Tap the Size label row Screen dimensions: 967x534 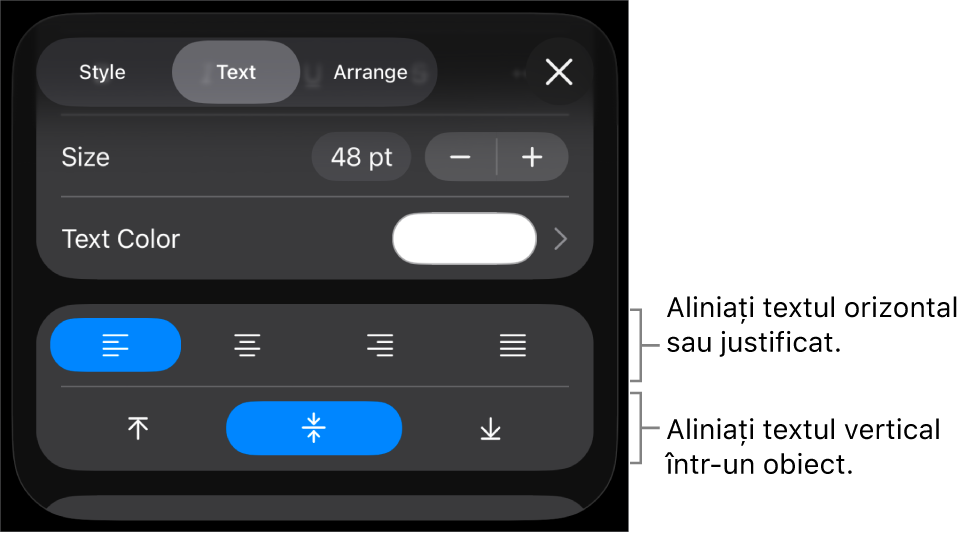pyautogui.click(x=315, y=157)
